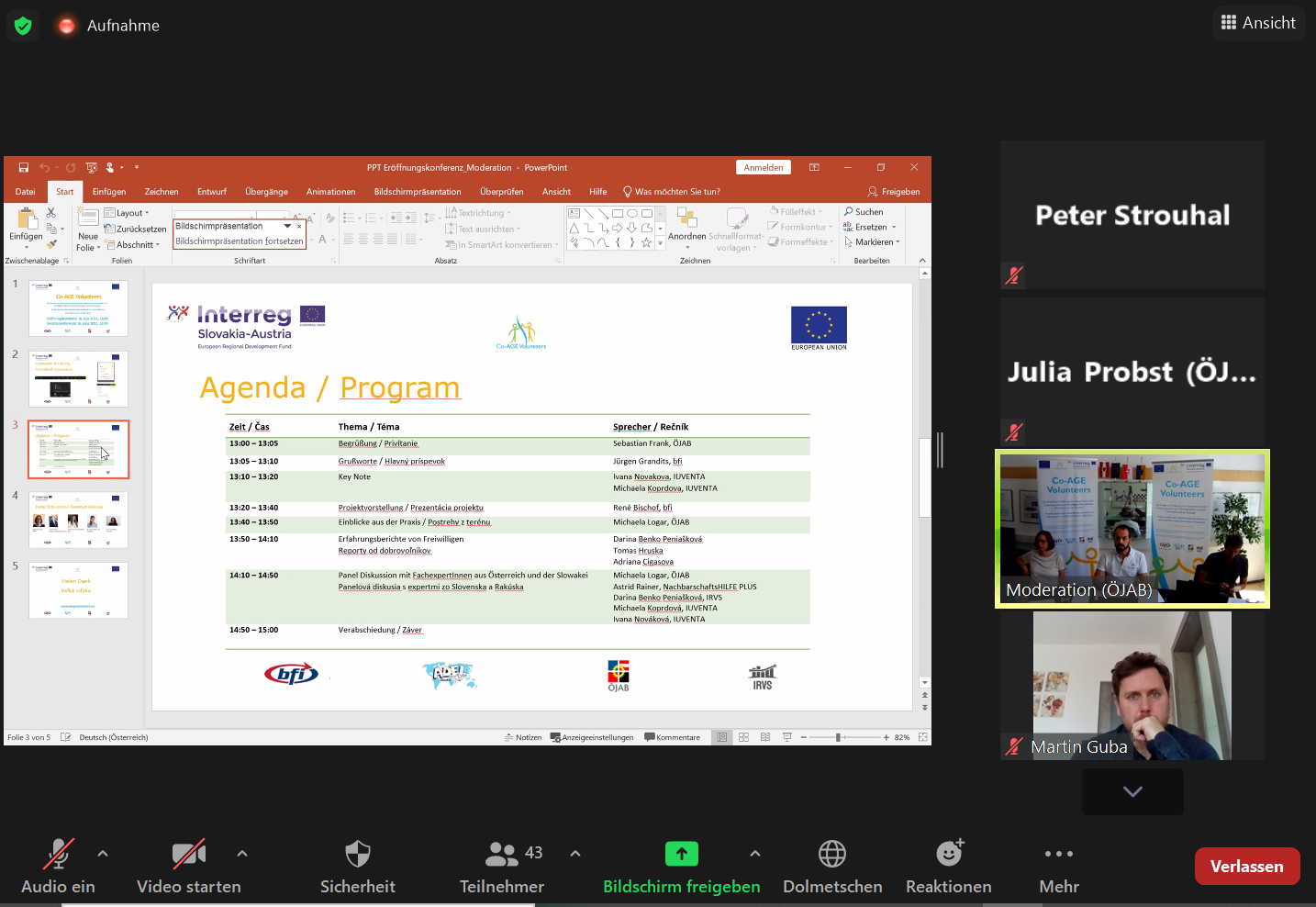This screenshot has width=1316, height=907.
Task: Open the Ersetzen dropdown arrow
Action: tap(894, 228)
